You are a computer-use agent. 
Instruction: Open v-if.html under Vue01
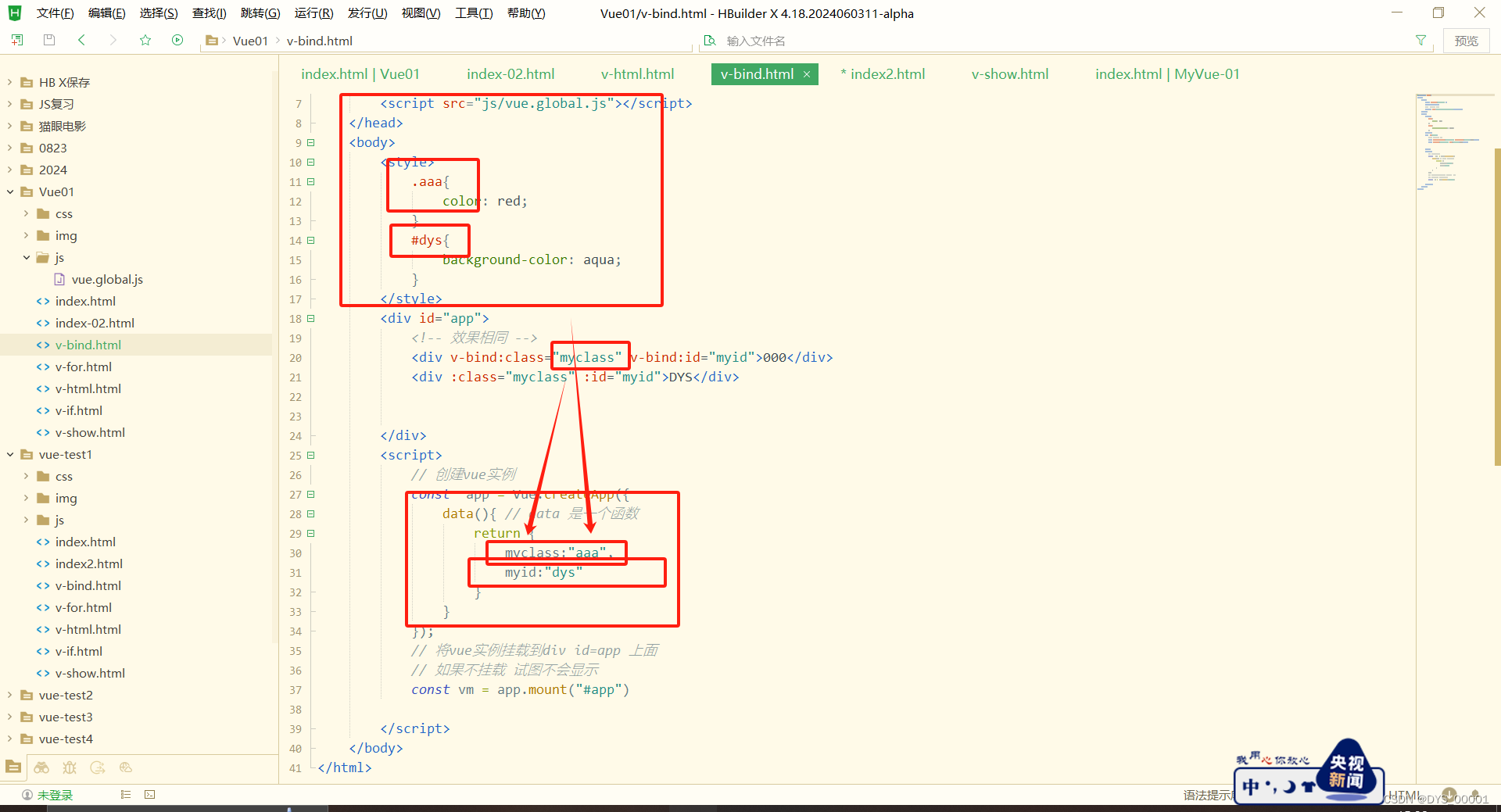[x=78, y=410]
